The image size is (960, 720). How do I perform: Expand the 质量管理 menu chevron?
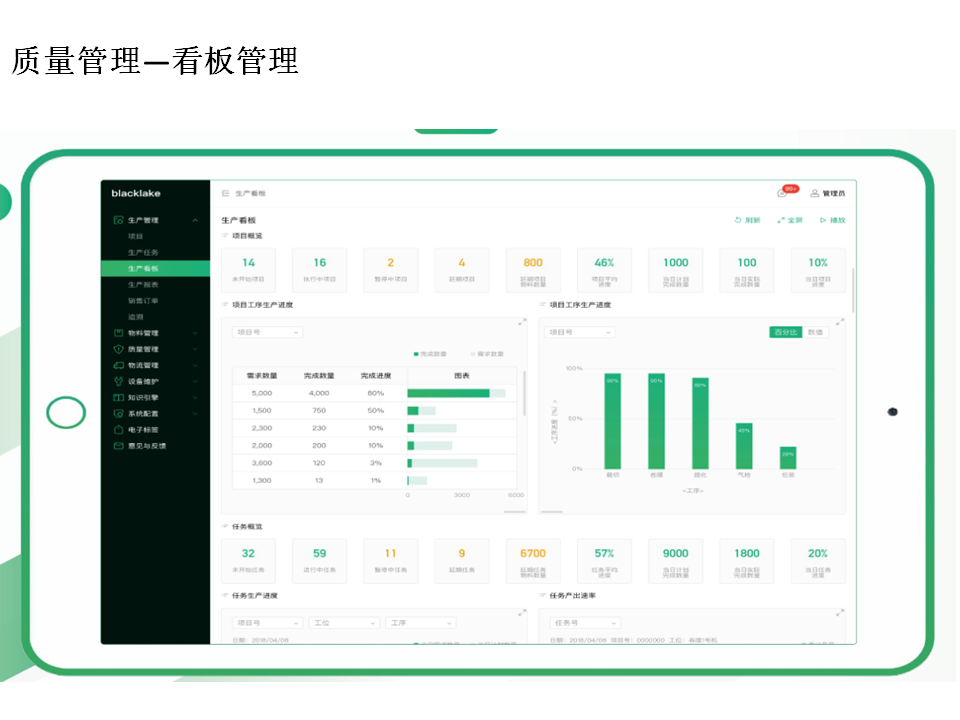(x=195, y=349)
